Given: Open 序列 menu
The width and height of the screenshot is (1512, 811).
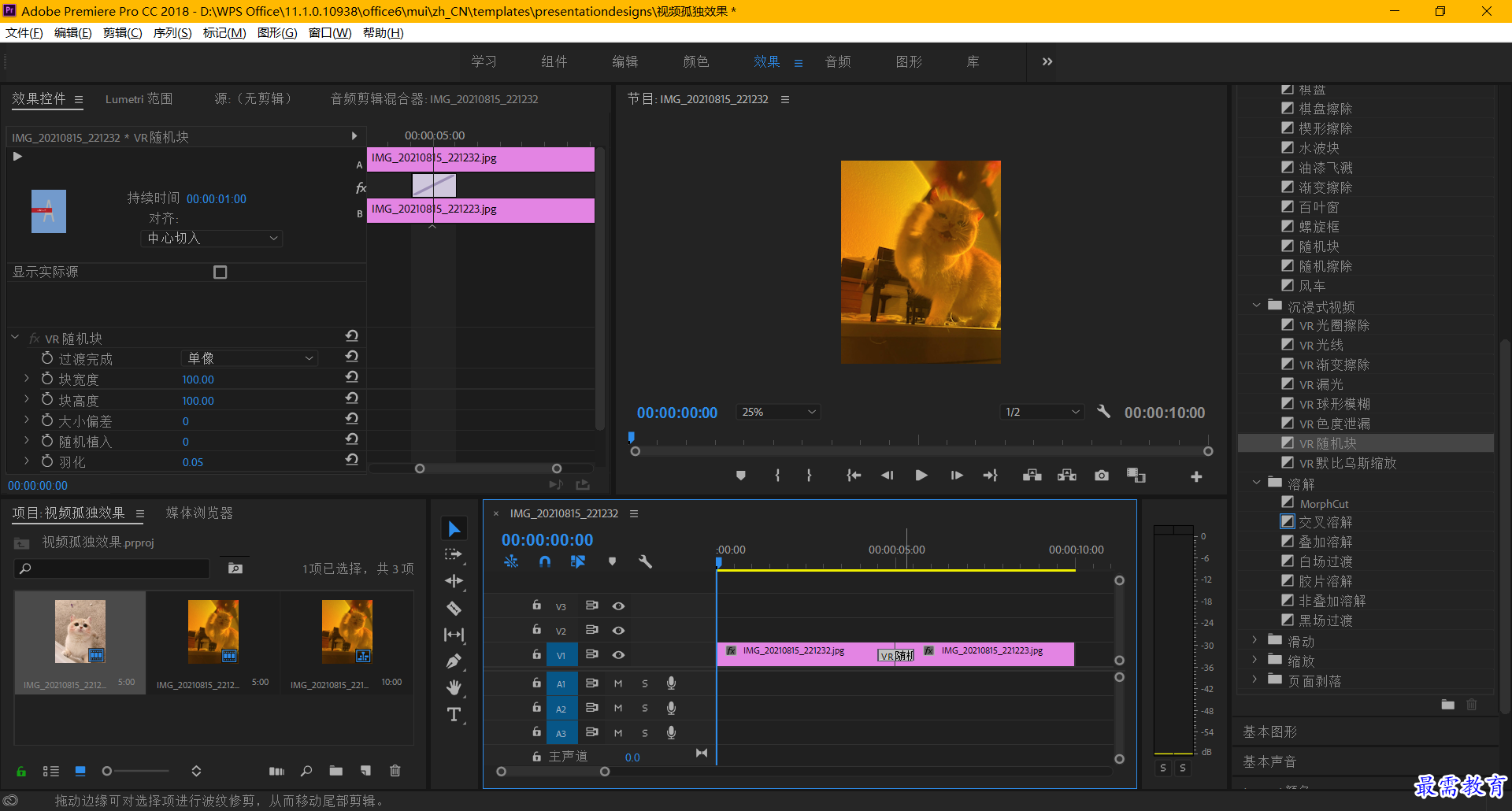Looking at the screenshot, I should [172, 33].
